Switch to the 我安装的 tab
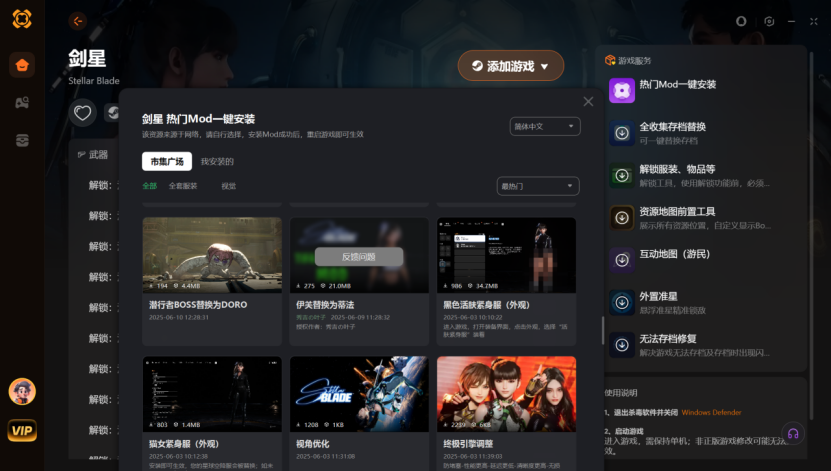This screenshot has height=471, width=831. [x=217, y=161]
